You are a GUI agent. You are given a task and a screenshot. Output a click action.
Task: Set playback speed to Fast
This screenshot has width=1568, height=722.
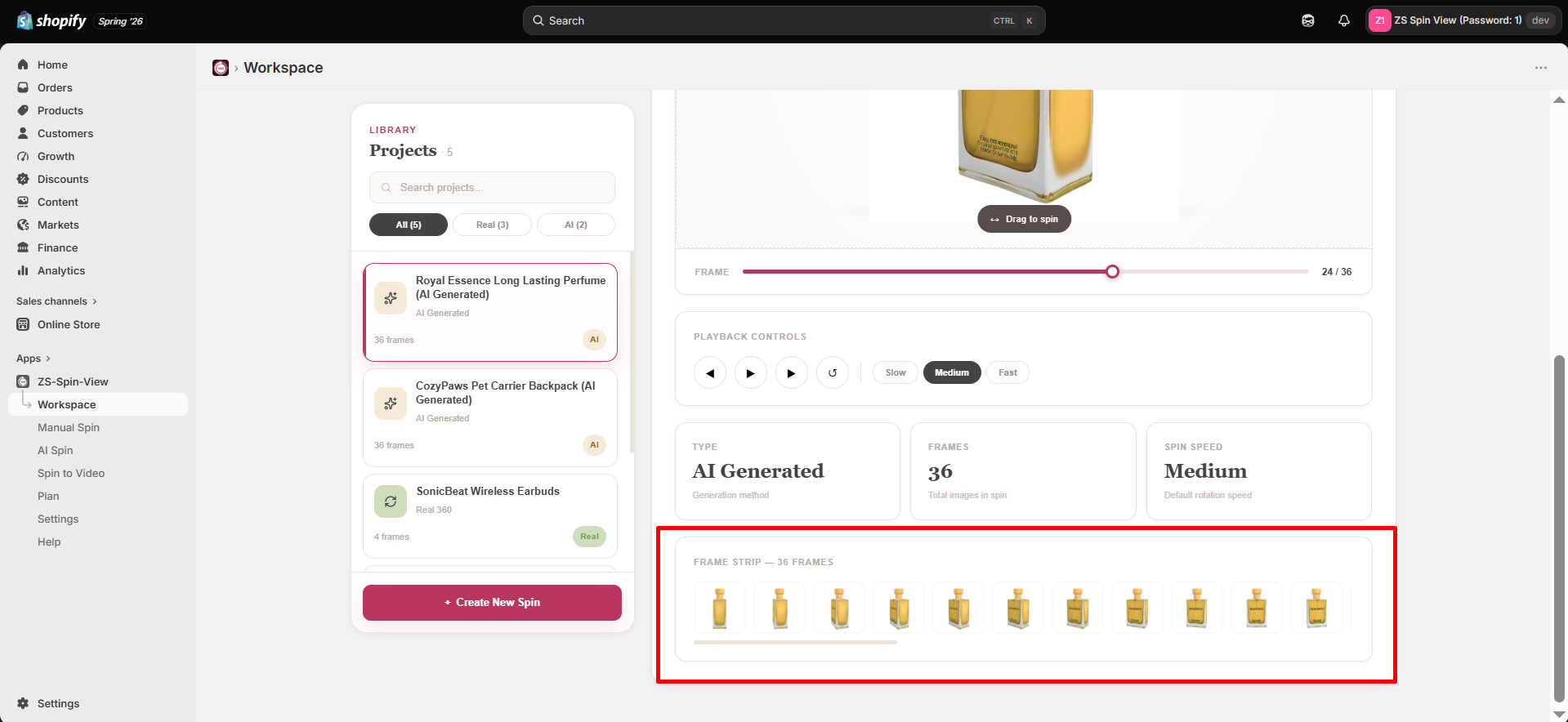pos(1007,372)
